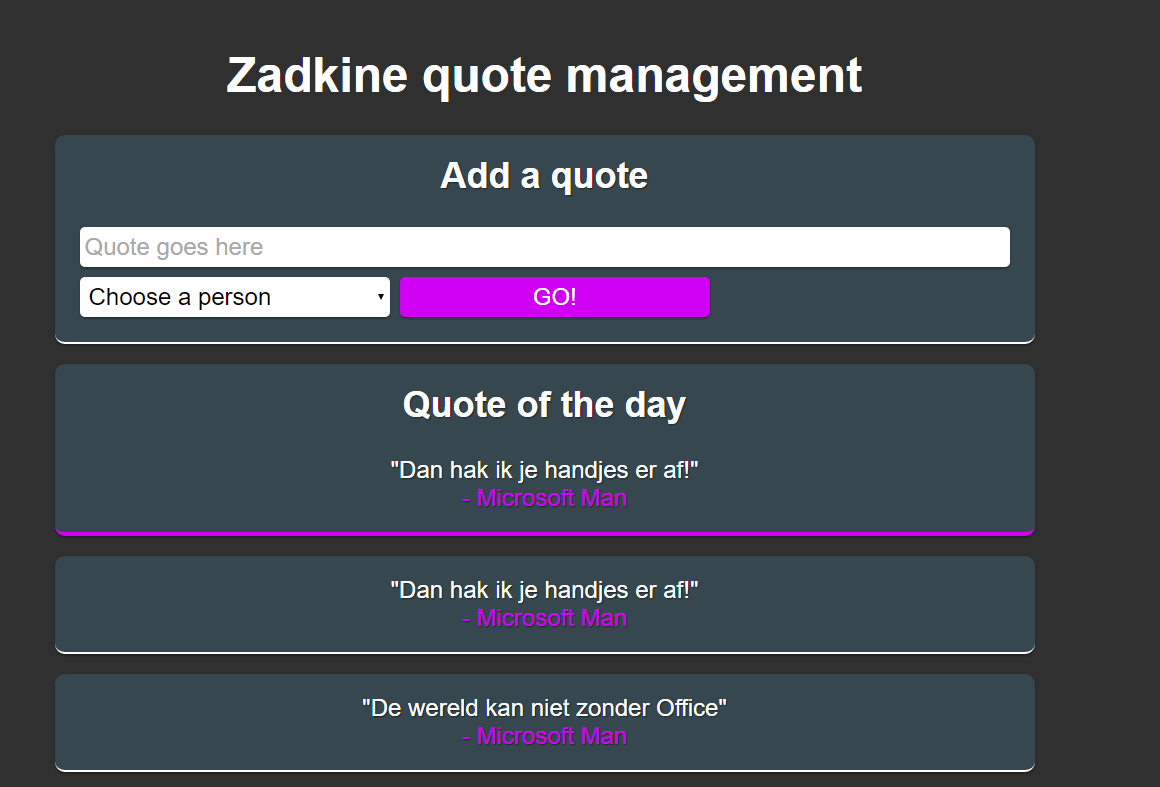1160x787 pixels.
Task: Click the author of the first listed quote
Action: coord(544,618)
